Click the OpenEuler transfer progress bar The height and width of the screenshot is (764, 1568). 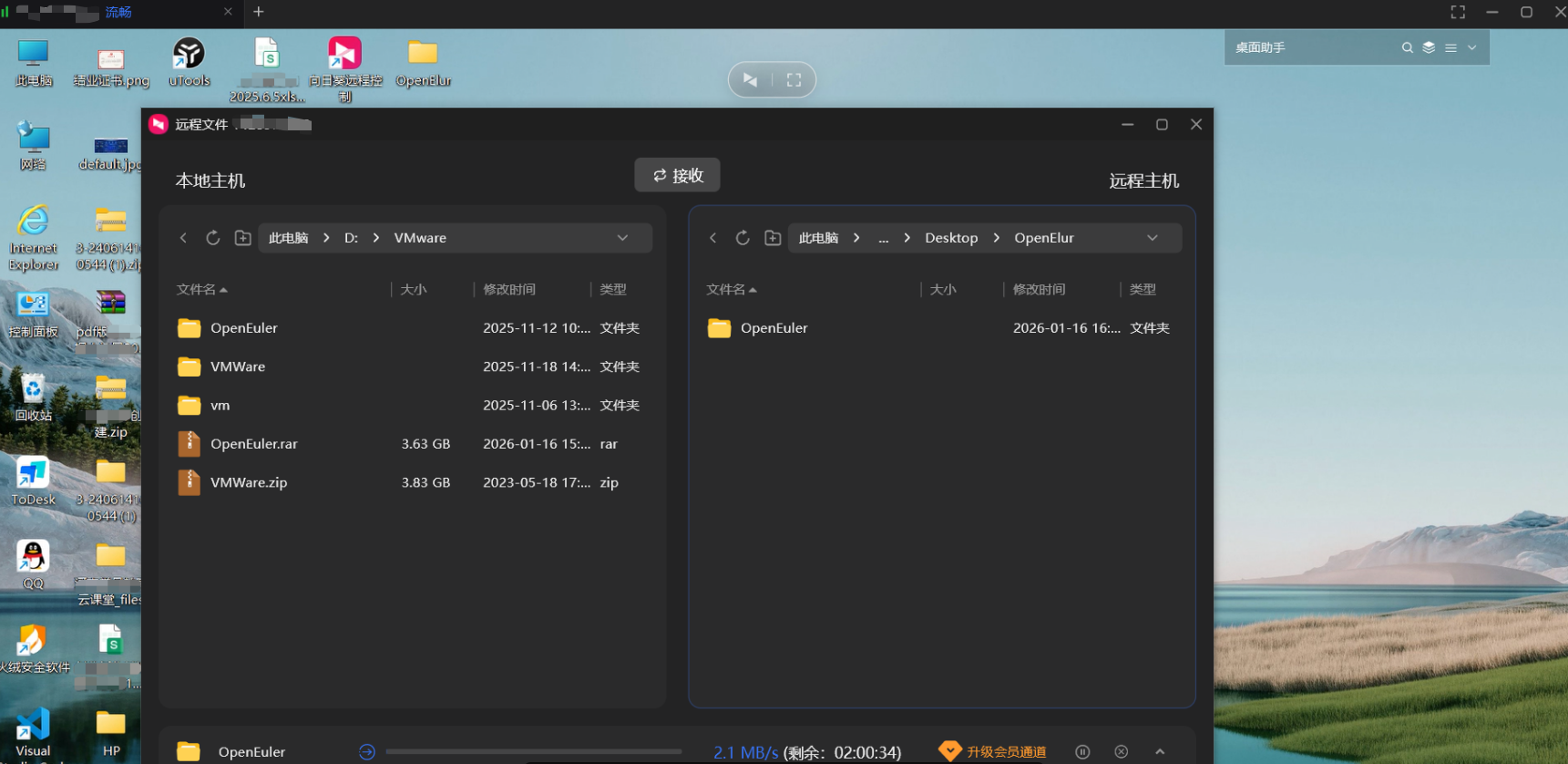(533, 752)
